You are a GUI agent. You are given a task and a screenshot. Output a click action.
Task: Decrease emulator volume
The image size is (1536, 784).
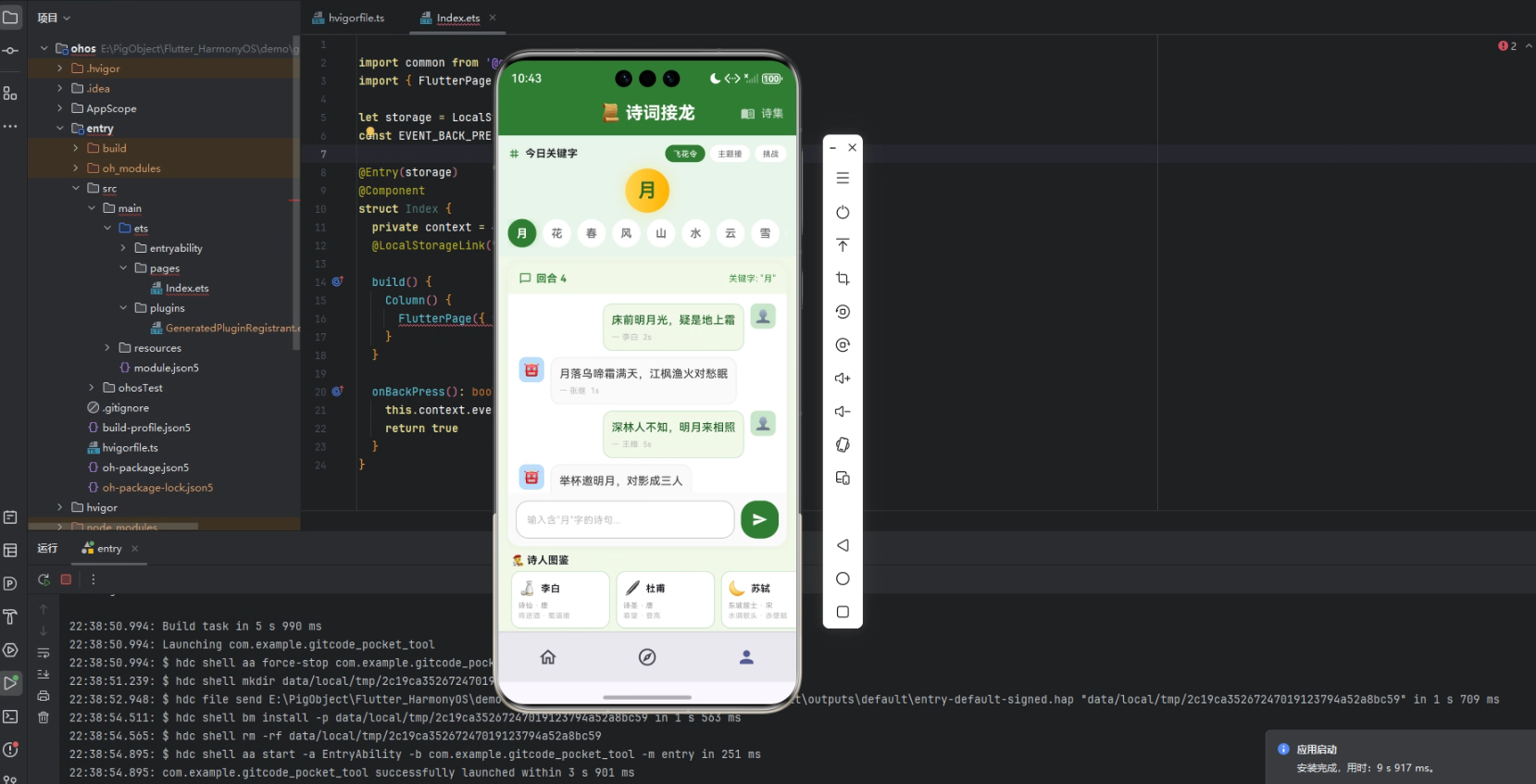coord(843,412)
